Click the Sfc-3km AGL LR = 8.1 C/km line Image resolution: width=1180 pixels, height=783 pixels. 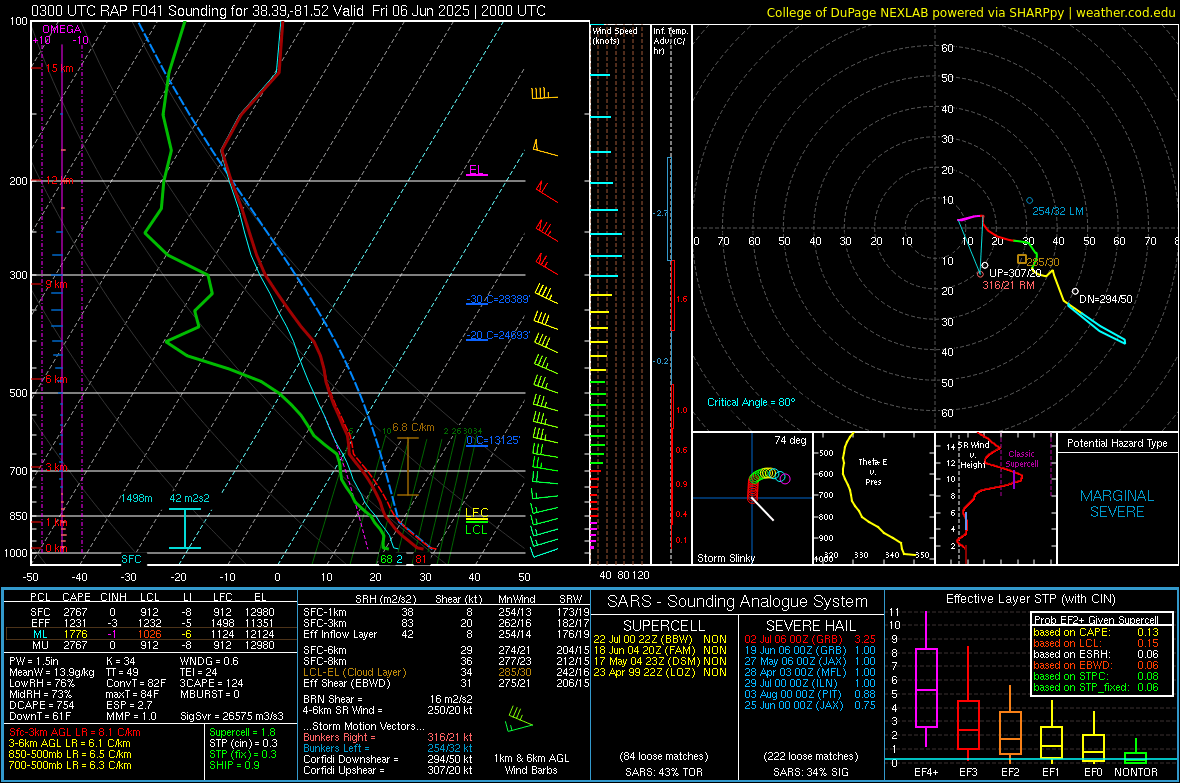tap(75, 732)
